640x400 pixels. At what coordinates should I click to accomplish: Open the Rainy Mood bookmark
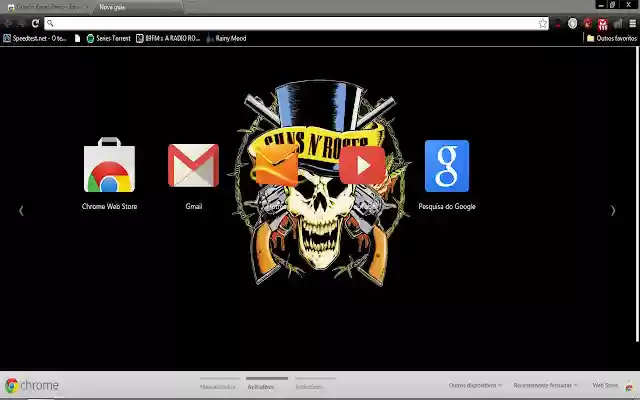[226, 38]
